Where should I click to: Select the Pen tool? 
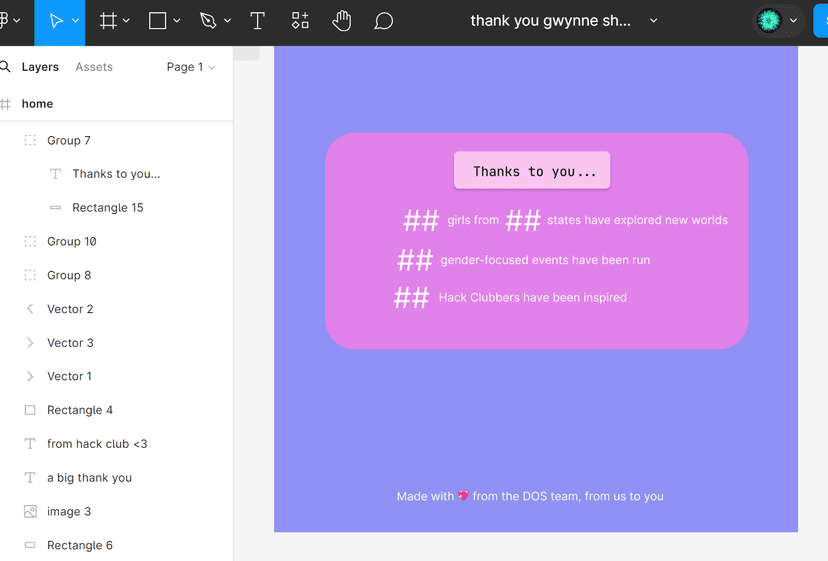208,21
